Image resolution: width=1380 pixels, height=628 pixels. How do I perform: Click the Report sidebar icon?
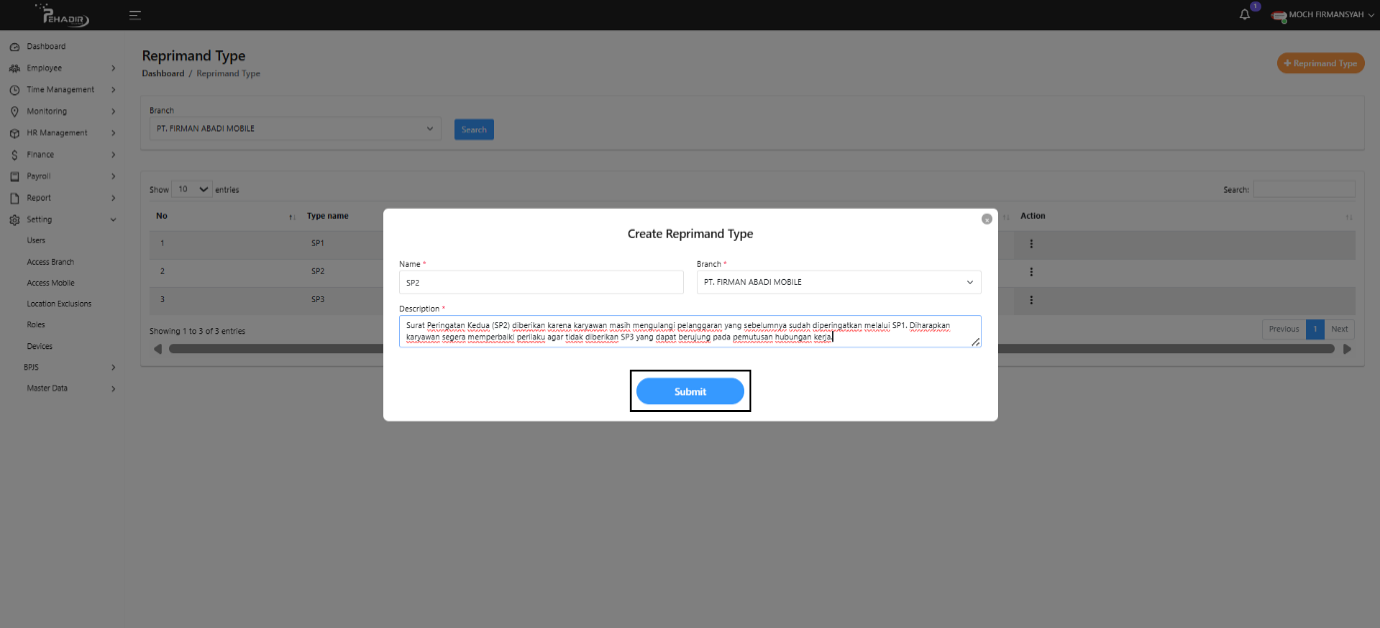[14, 197]
